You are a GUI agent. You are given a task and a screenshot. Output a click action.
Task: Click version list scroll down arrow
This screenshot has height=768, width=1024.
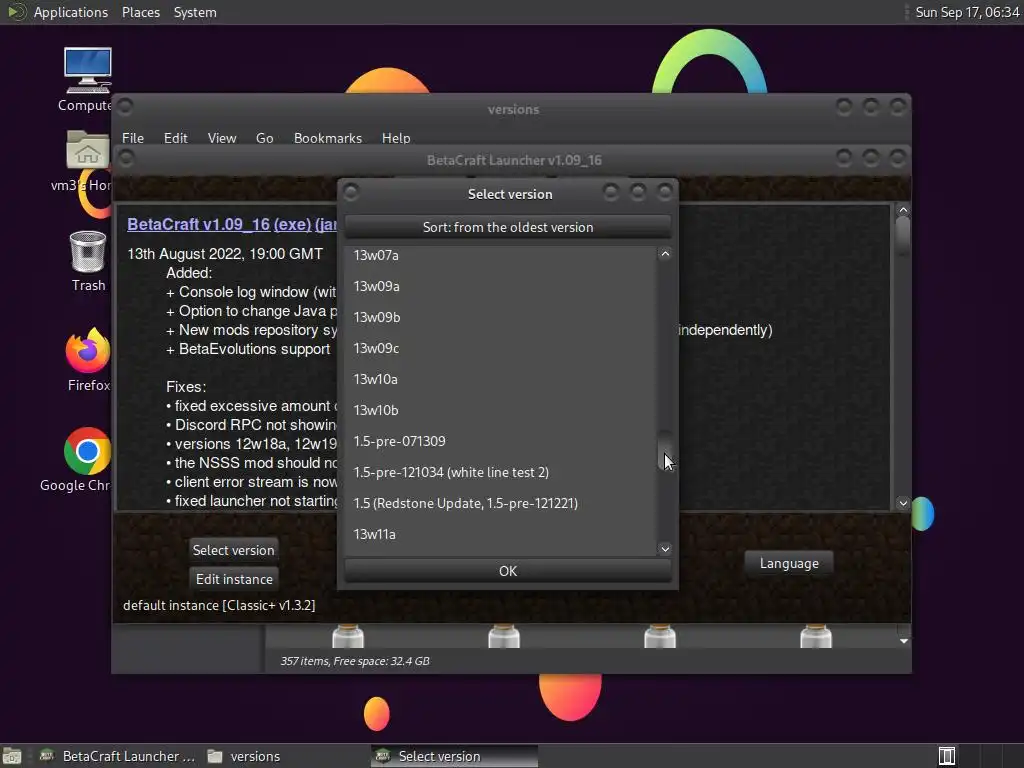[665, 549]
